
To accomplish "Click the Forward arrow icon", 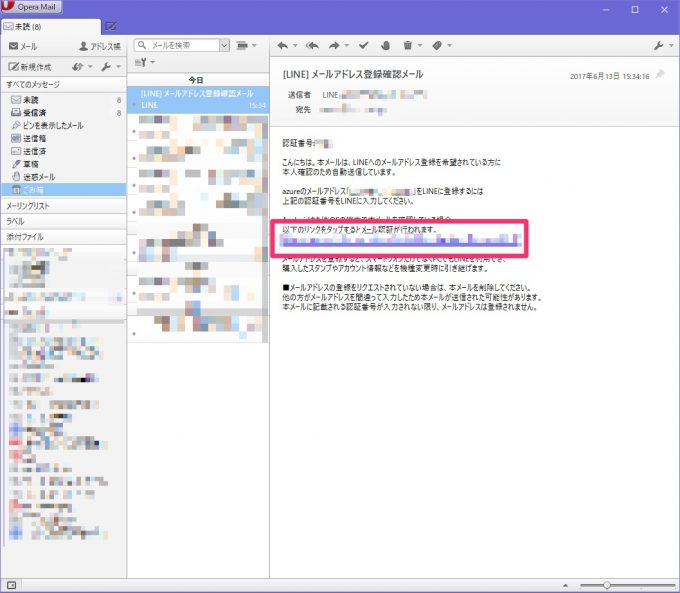I will click(334, 45).
